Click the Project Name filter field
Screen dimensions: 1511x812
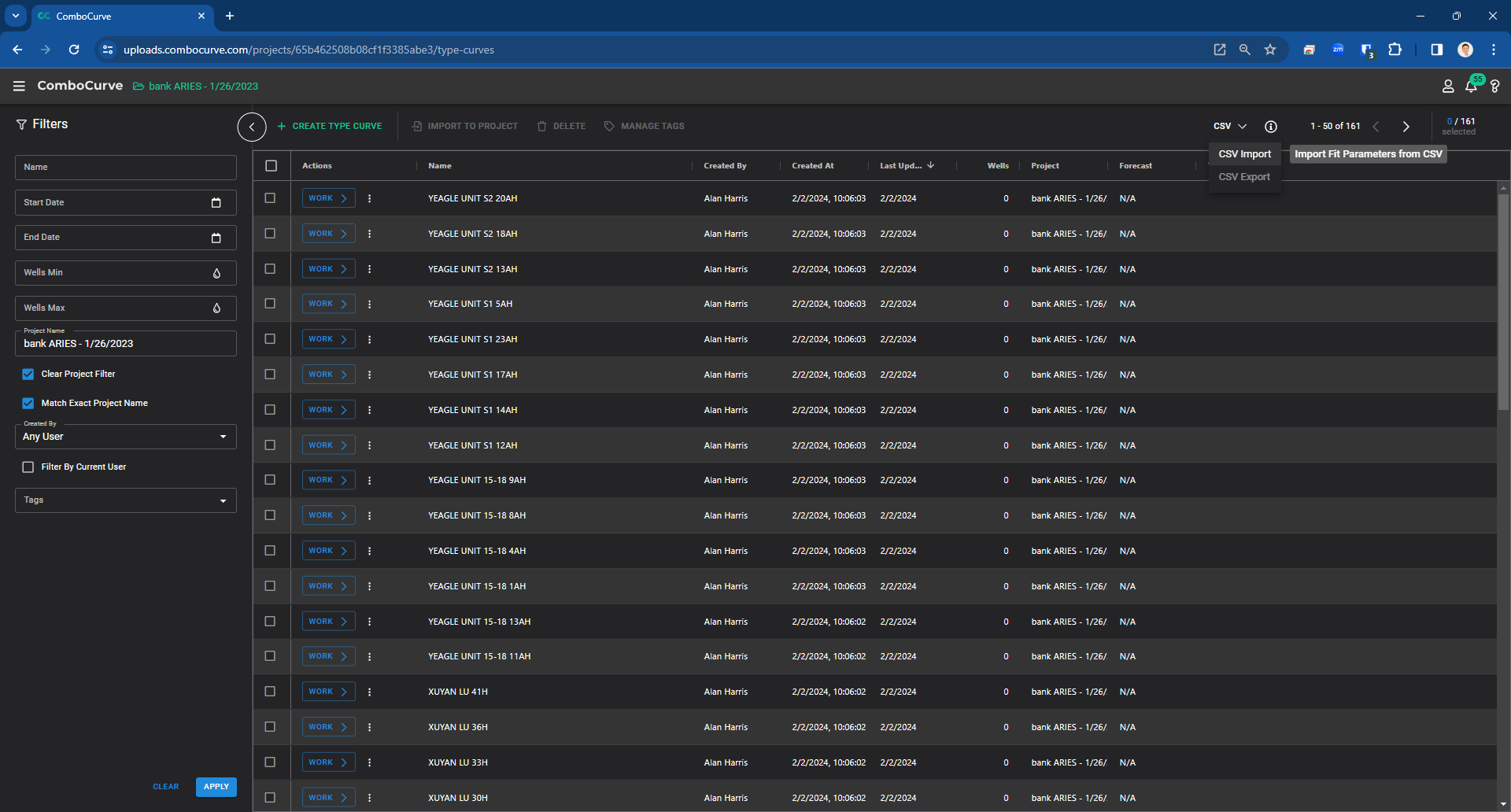pos(126,344)
